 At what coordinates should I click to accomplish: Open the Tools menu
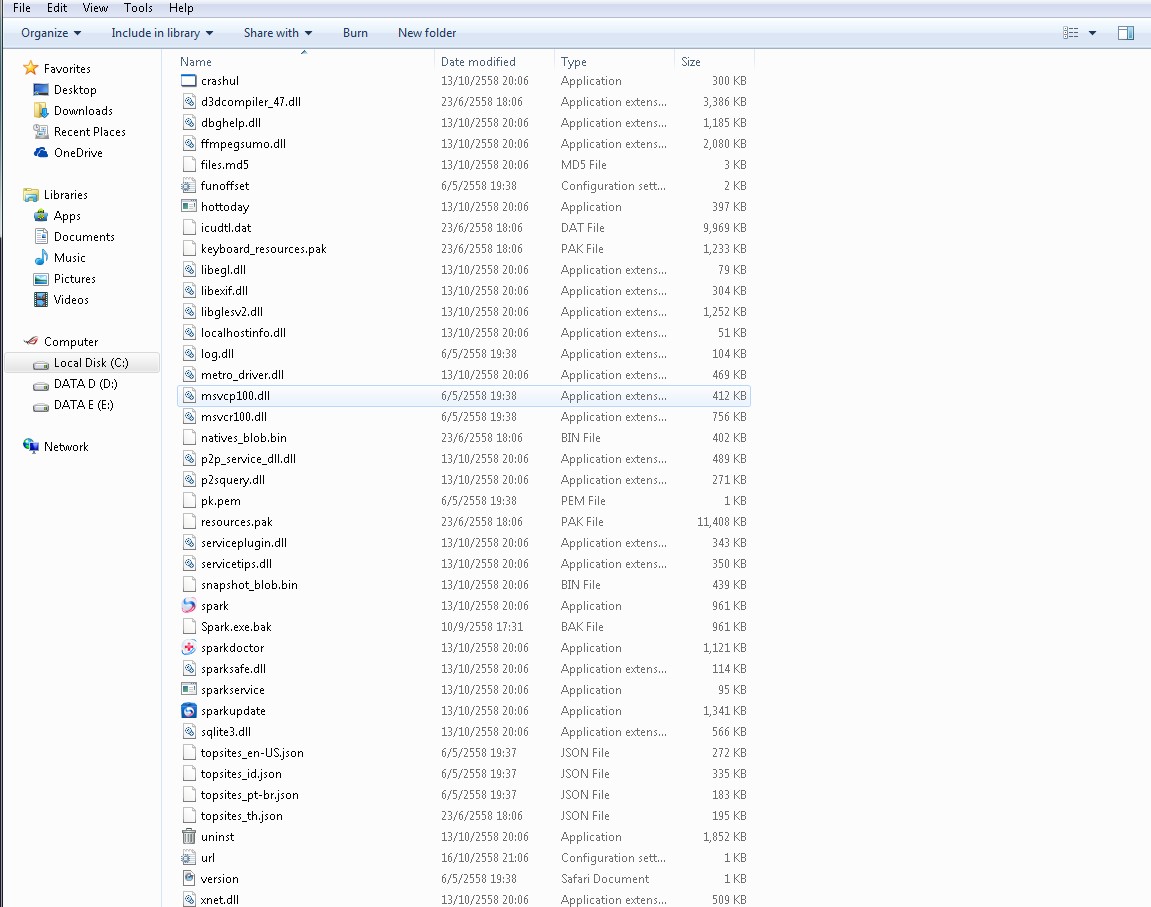click(138, 8)
